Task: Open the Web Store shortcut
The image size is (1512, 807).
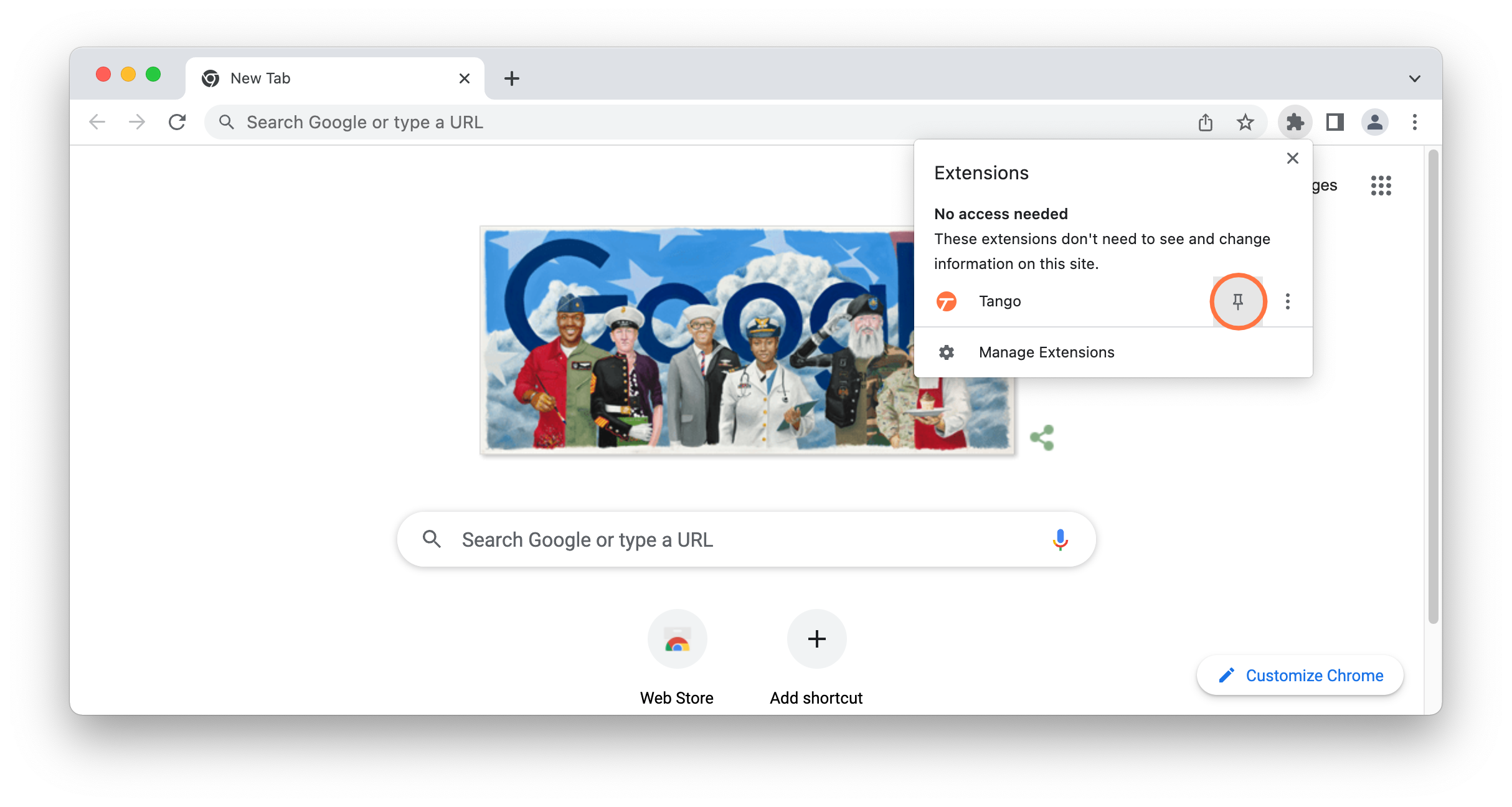Action: [678, 658]
